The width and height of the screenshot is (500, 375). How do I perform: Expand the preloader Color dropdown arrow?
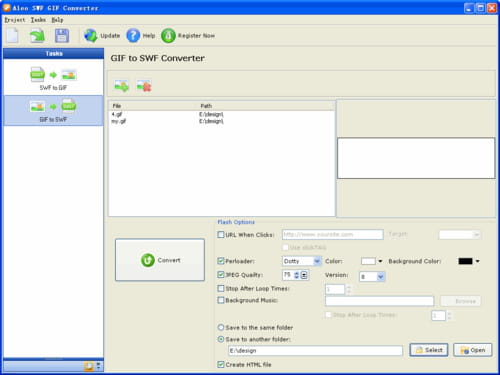click(380, 261)
